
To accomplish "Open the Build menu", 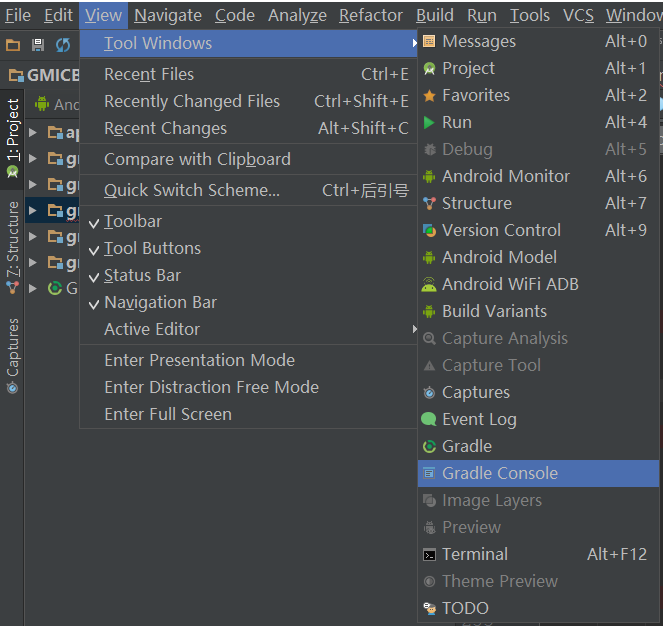I will coord(435,16).
